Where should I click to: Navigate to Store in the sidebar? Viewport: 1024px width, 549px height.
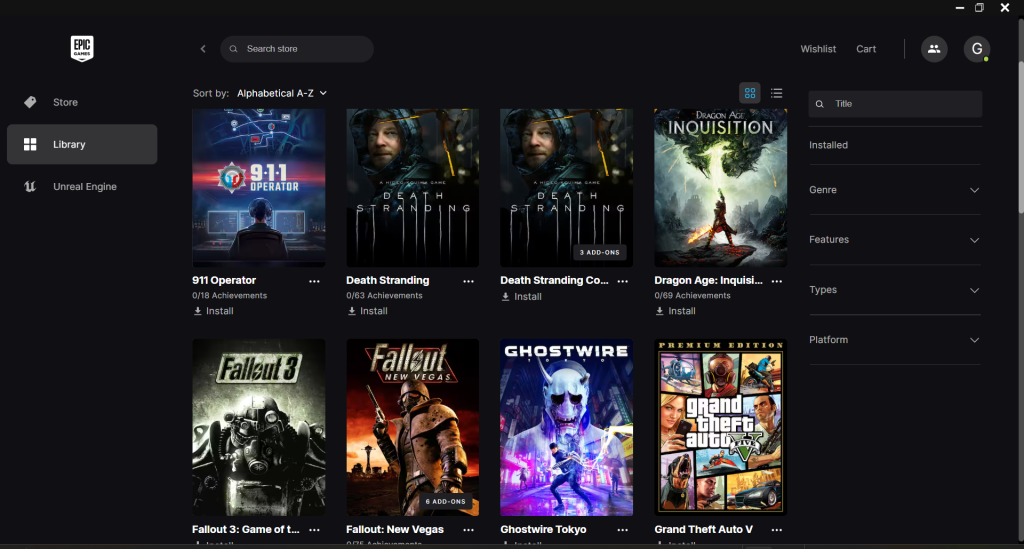pyautogui.click(x=65, y=102)
